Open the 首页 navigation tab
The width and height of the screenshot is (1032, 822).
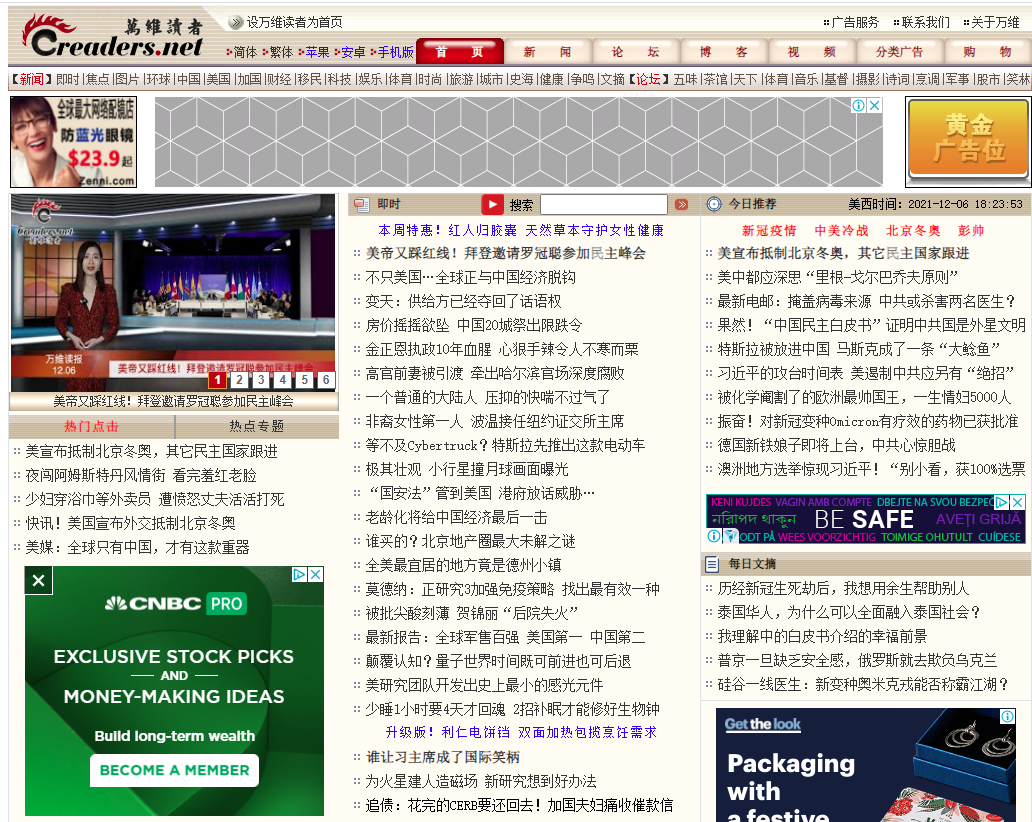click(460, 51)
